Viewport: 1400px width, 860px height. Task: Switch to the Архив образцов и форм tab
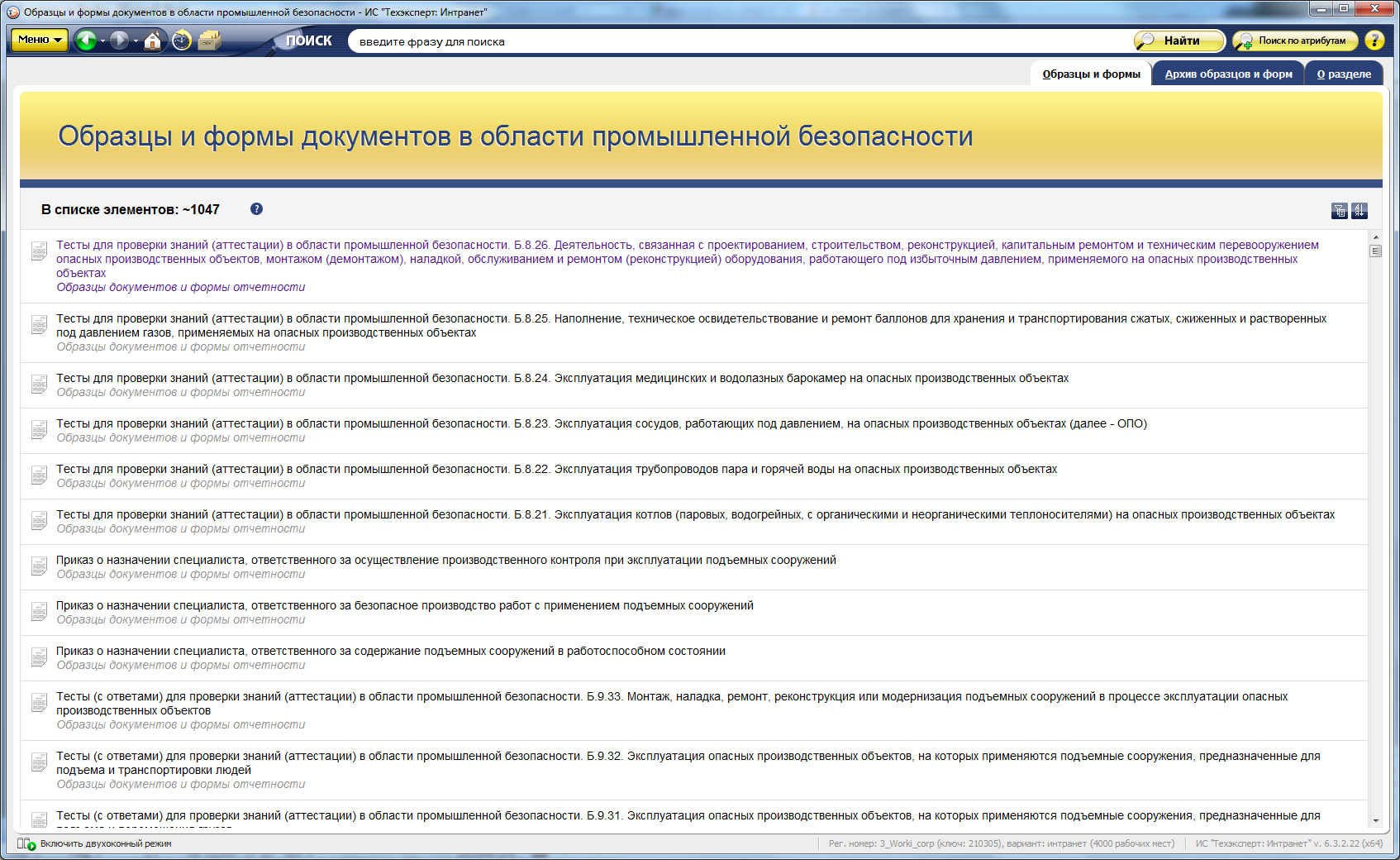[1228, 74]
